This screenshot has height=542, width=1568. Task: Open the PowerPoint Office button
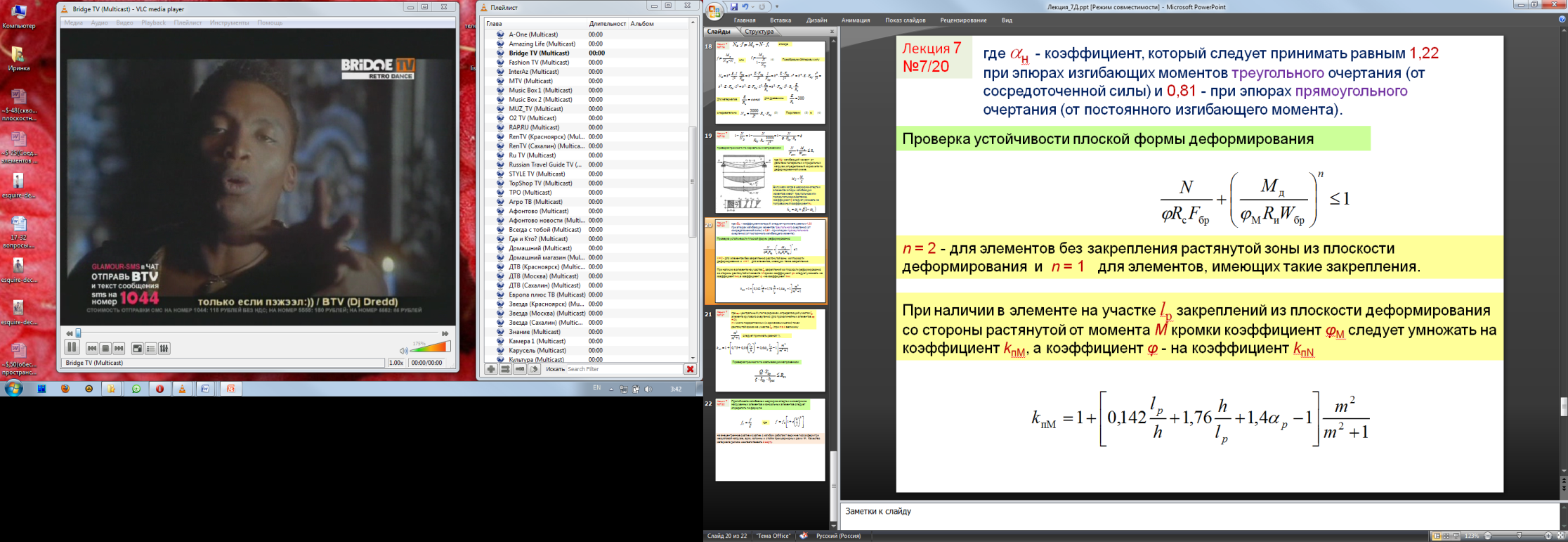click(x=714, y=11)
